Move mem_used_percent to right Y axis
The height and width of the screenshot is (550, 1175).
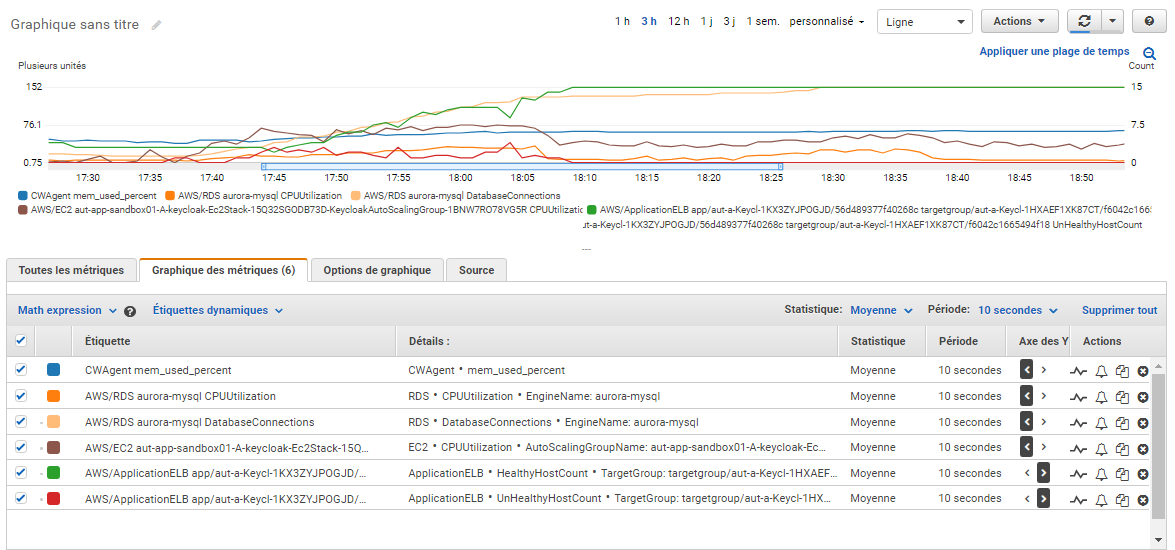(1043, 370)
